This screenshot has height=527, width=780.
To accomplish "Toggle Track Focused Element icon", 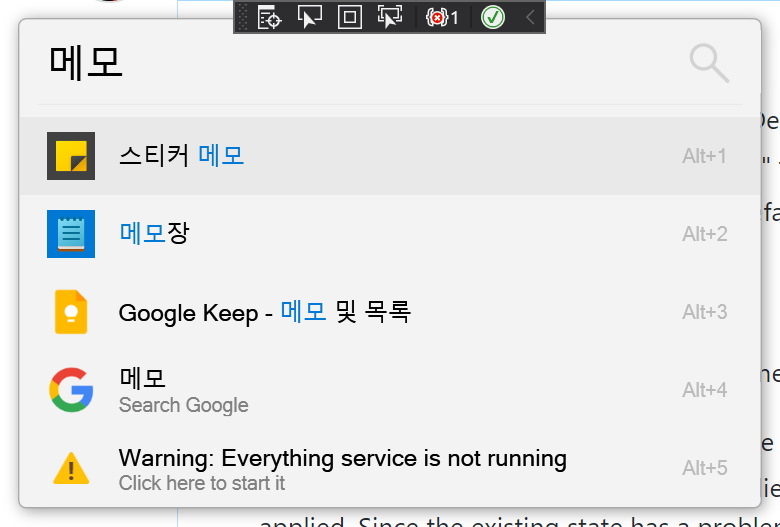I will [x=390, y=17].
